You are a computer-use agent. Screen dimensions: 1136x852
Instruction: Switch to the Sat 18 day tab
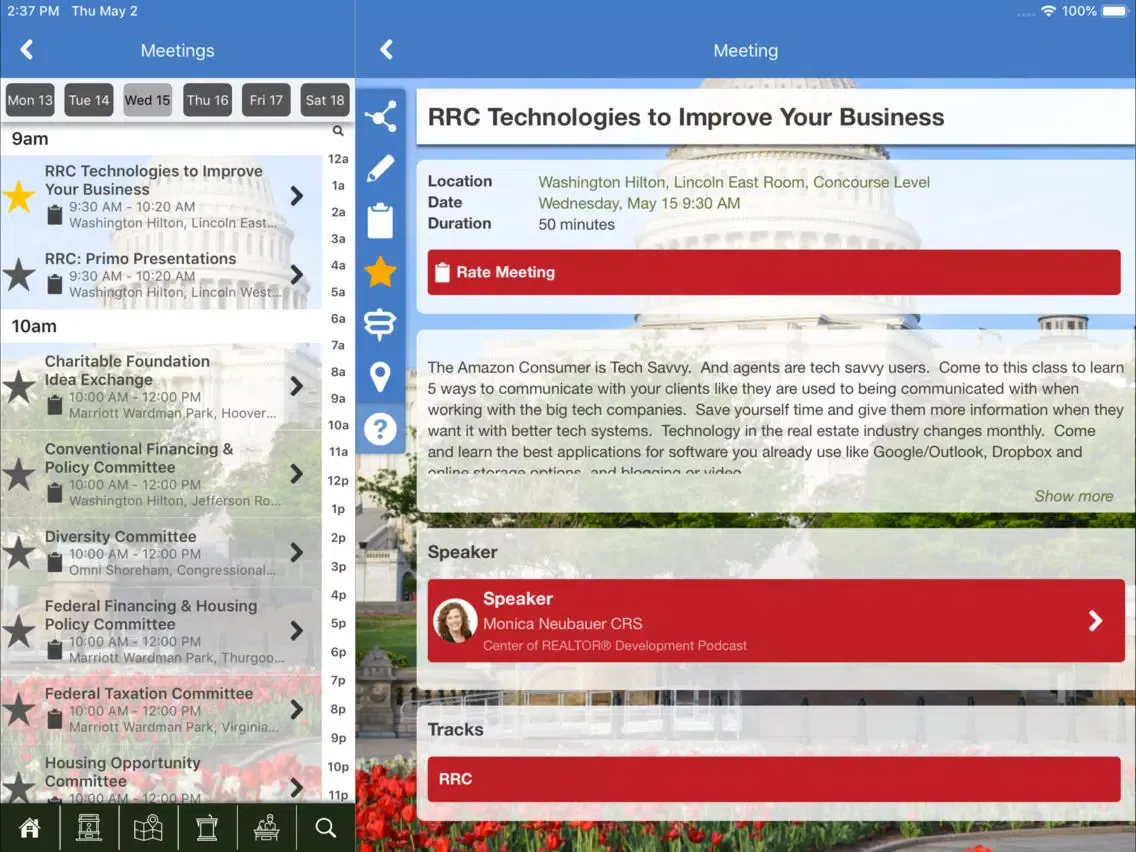tap(325, 100)
